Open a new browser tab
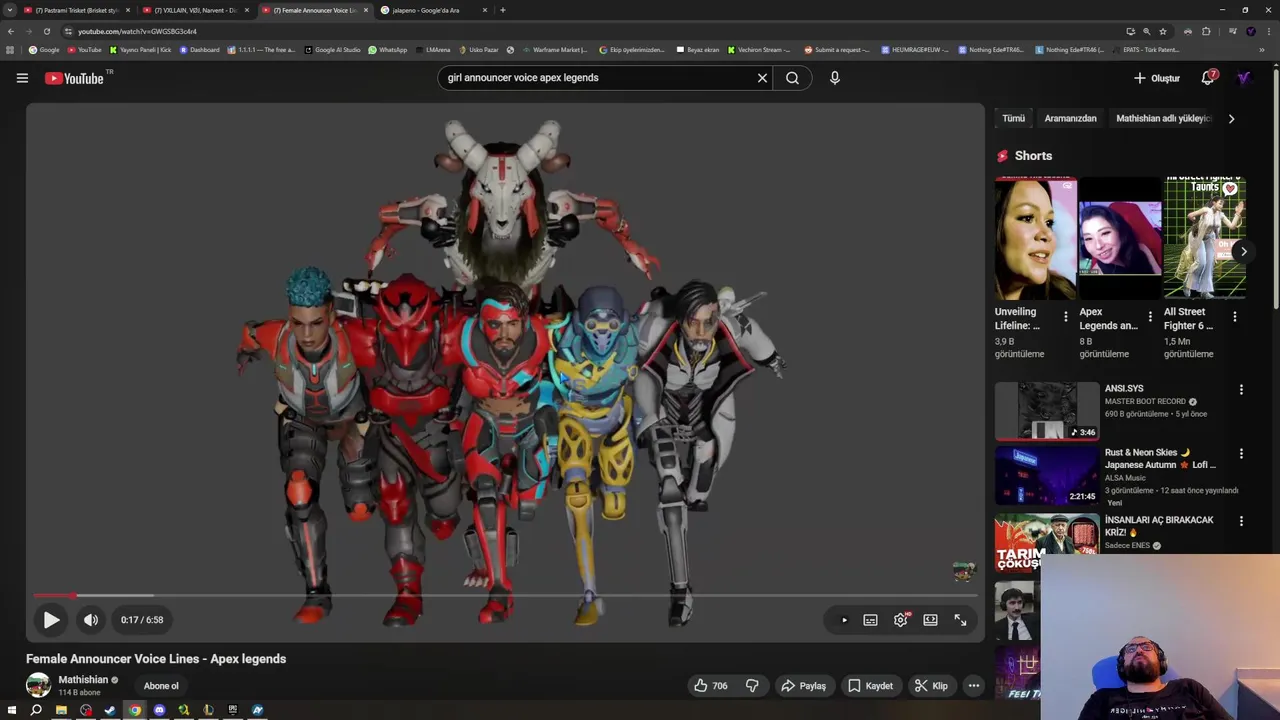 (502, 10)
